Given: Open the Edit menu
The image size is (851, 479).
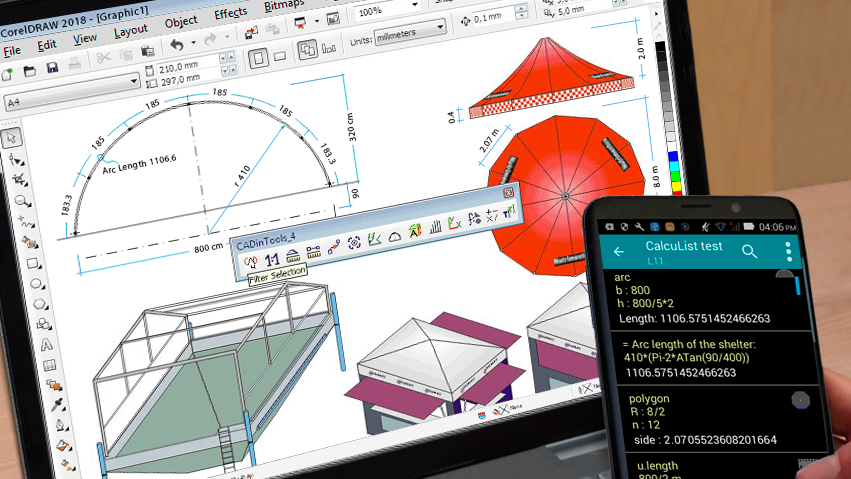Looking at the screenshot, I should point(47,45).
